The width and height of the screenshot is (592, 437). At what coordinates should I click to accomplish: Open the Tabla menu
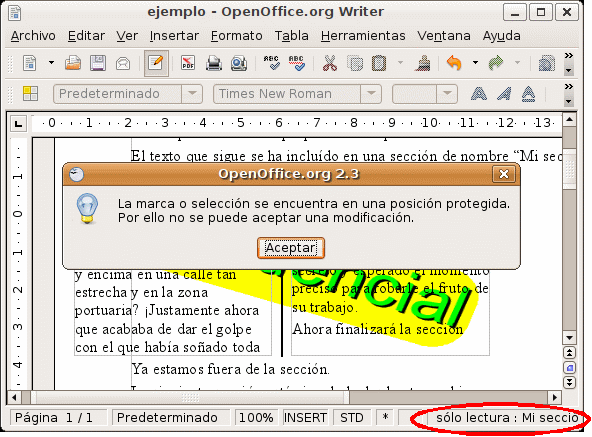[291, 36]
